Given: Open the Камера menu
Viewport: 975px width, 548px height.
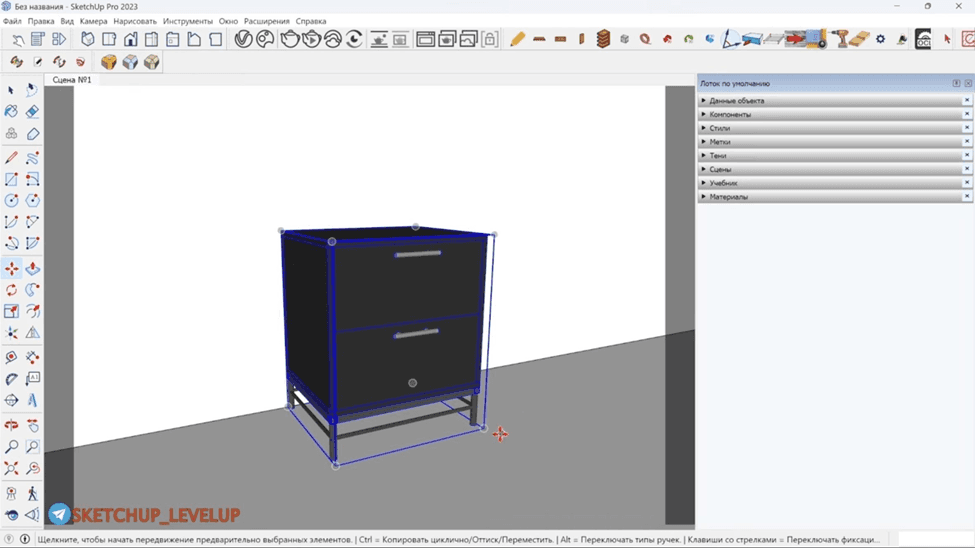Looking at the screenshot, I should point(93,21).
